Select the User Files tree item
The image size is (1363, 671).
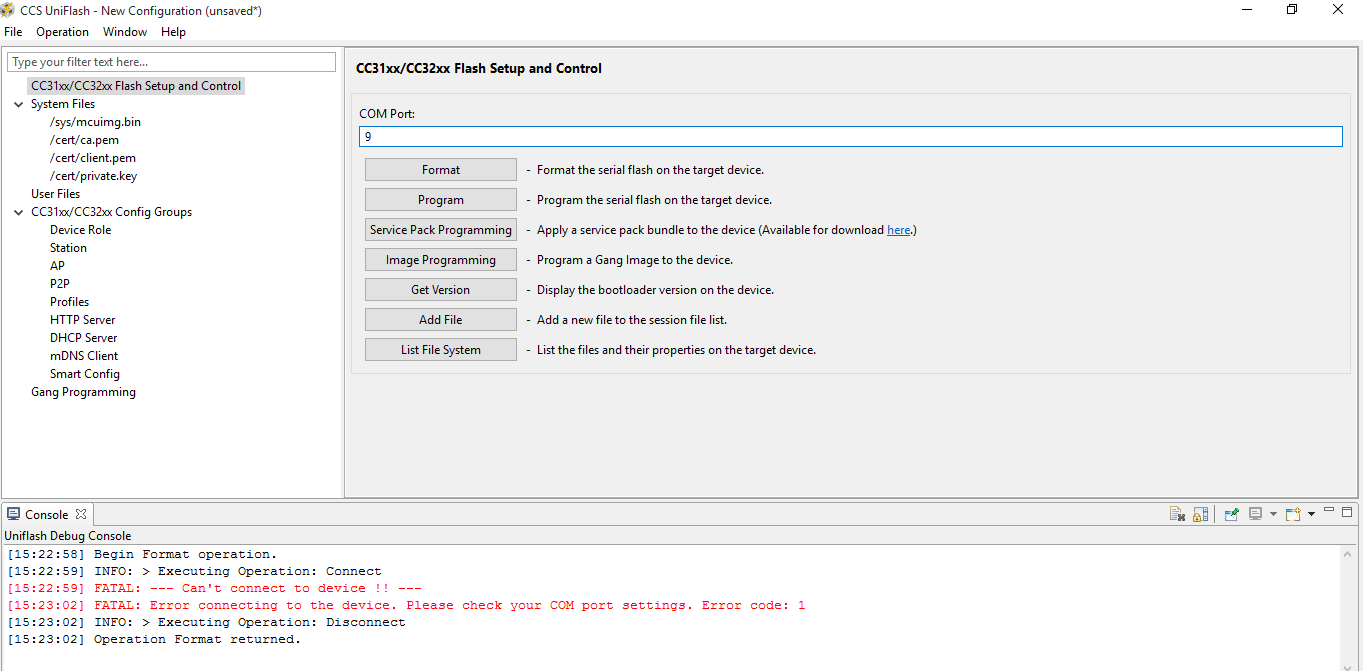tap(55, 194)
